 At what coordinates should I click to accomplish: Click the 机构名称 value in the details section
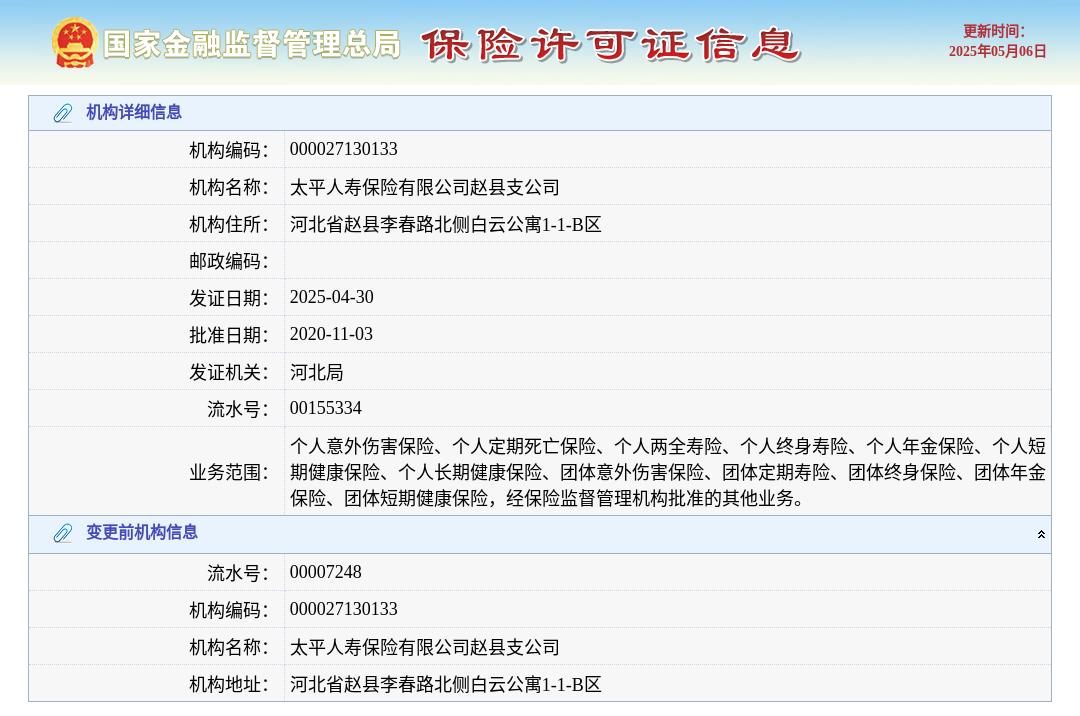coord(425,187)
